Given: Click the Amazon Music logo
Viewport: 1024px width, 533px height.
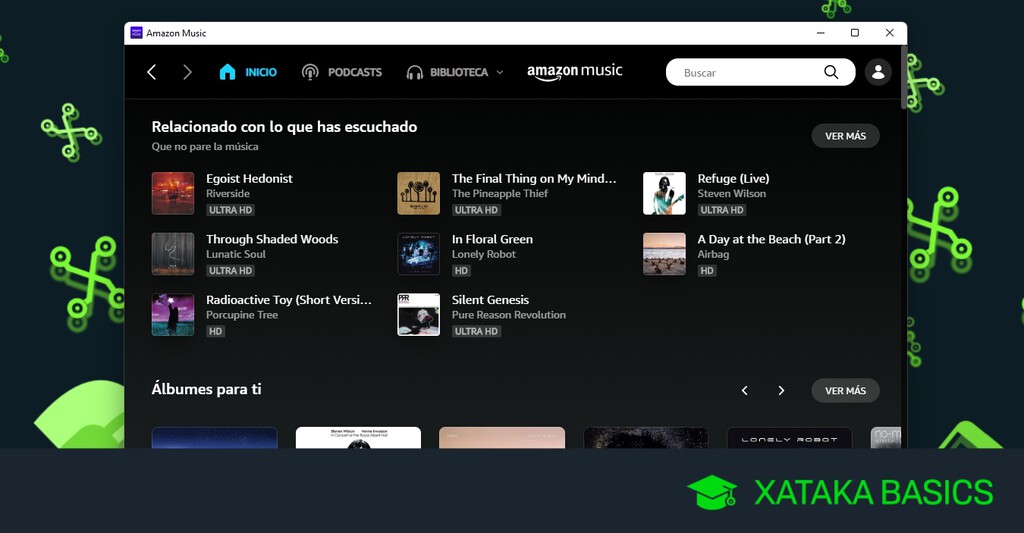Looking at the screenshot, I should coord(575,72).
